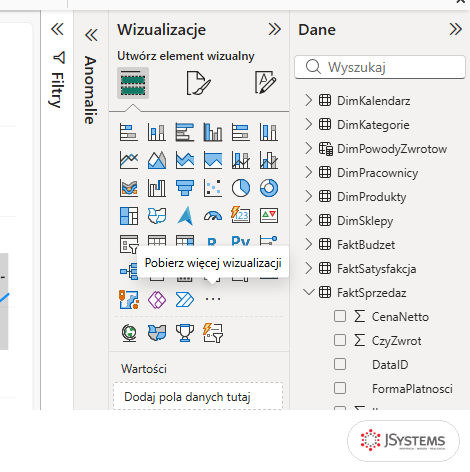Click the DimProdukty table name
Image resolution: width=470 pixels, height=472 pixels.
(x=372, y=197)
